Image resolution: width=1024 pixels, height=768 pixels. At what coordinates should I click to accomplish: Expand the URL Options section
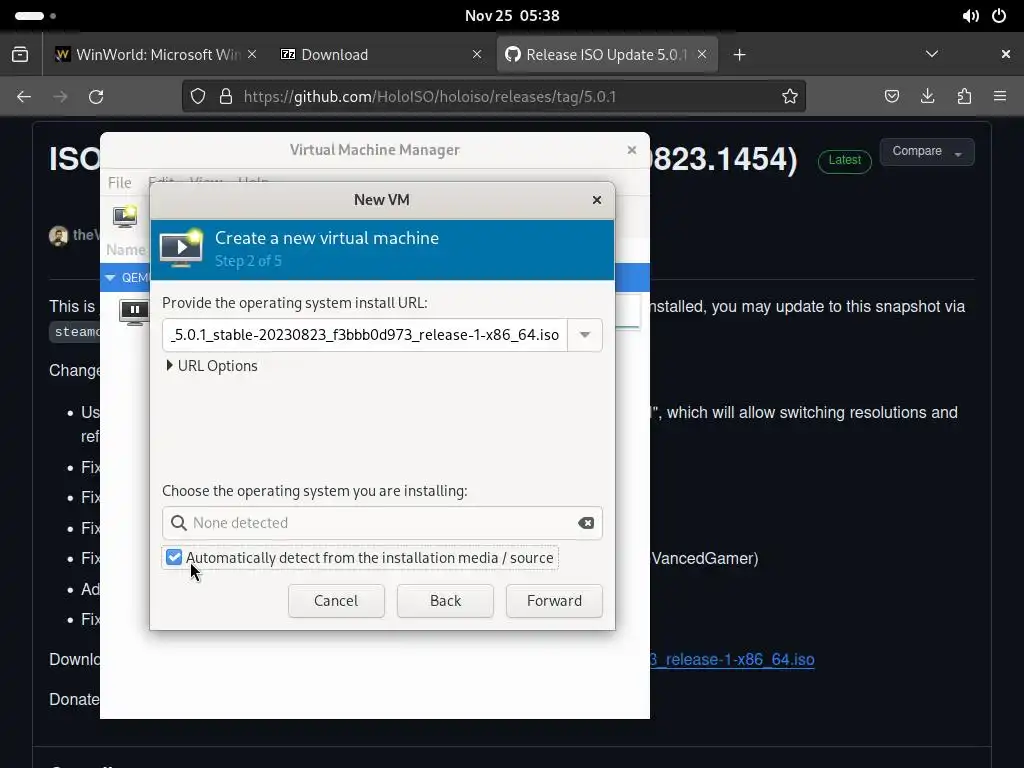click(212, 366)
